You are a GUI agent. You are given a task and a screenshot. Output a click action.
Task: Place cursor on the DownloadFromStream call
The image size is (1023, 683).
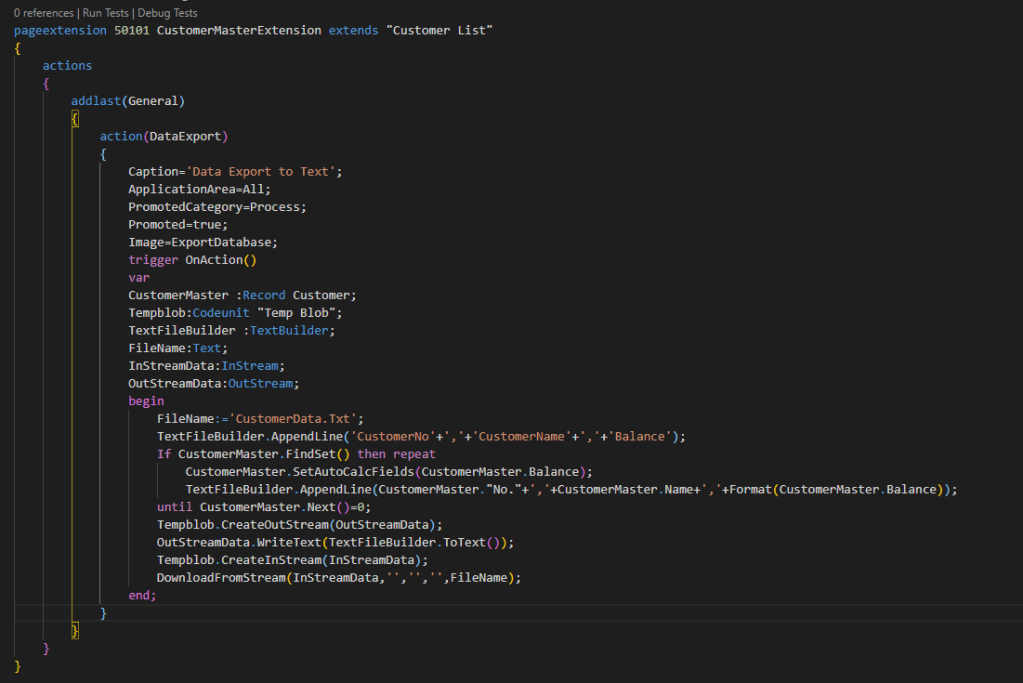pyautogui.click(x=220, y=577)
